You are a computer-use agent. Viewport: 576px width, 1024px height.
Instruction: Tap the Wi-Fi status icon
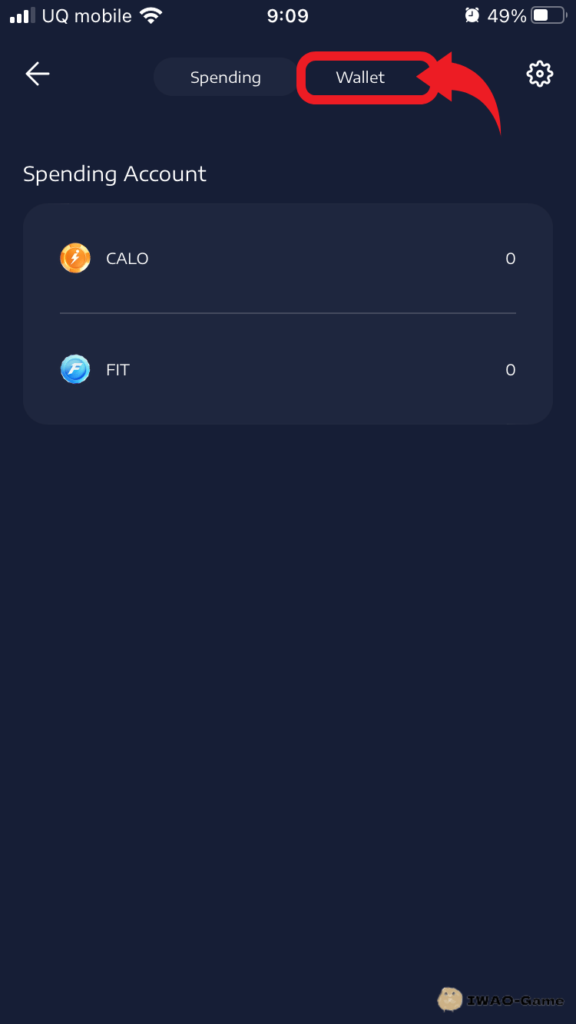click(151, 16)
